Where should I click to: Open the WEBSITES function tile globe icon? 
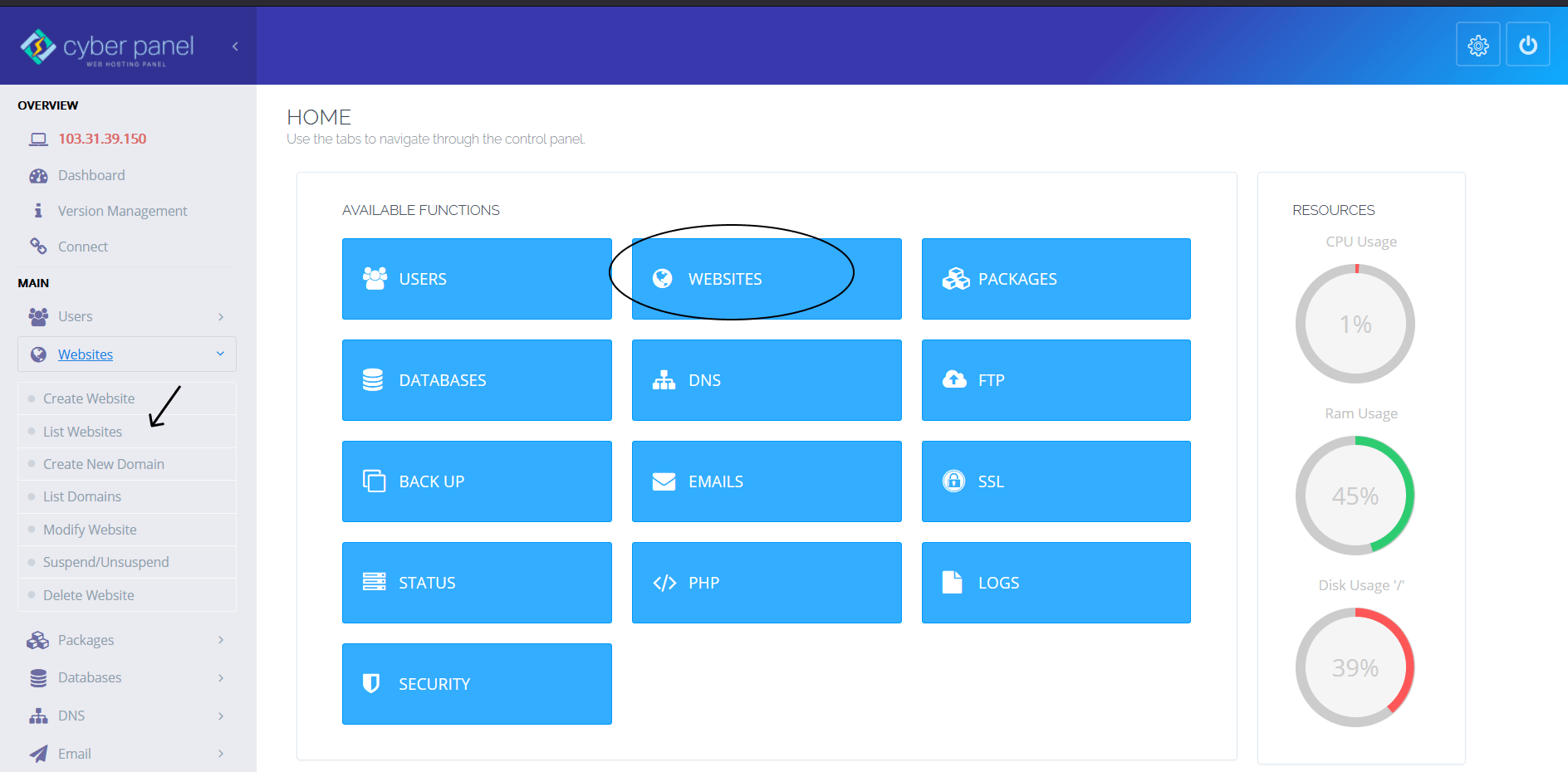tap(662, 279)
